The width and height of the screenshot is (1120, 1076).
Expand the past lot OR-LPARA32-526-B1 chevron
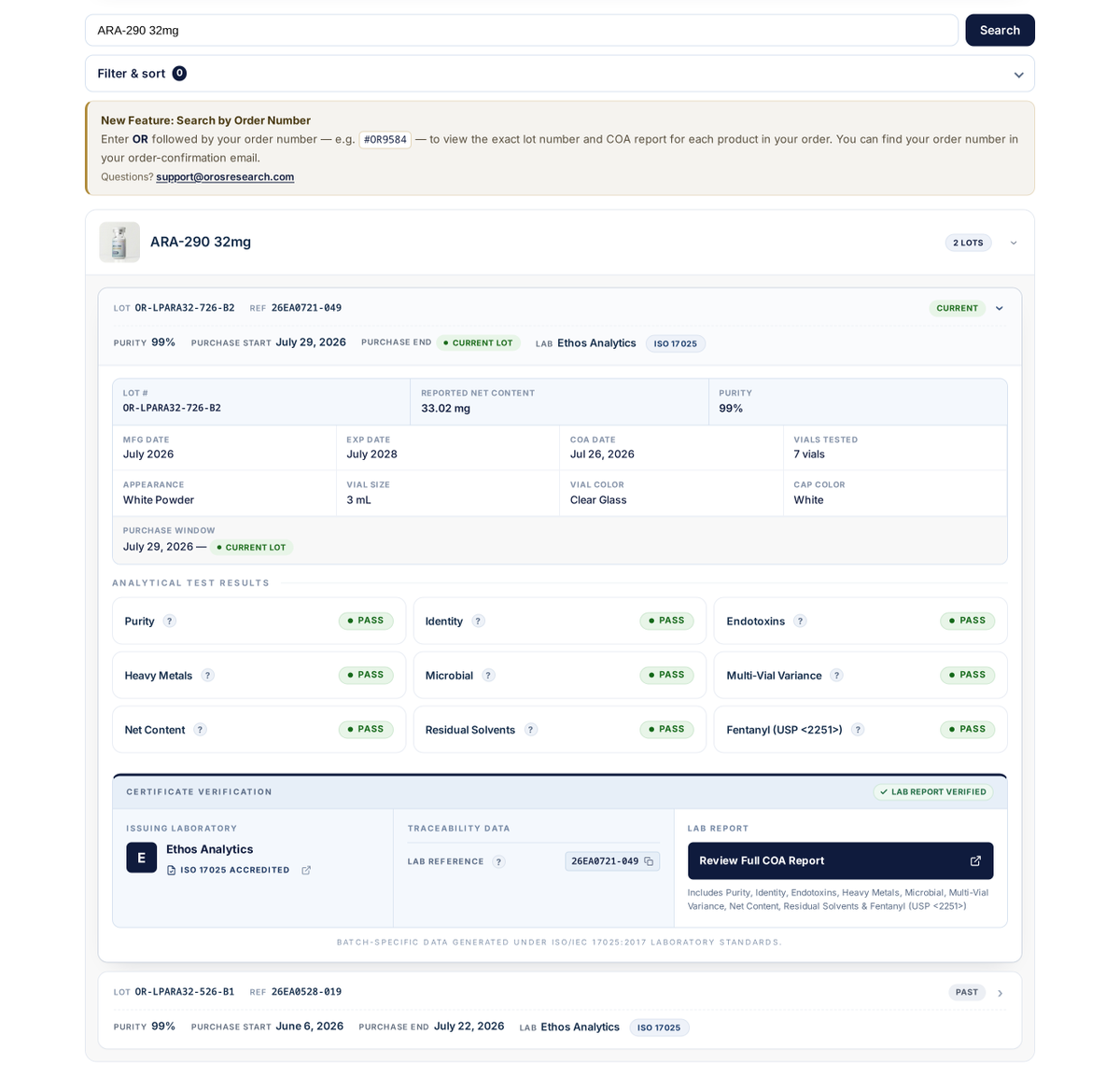pos(1000,993)
